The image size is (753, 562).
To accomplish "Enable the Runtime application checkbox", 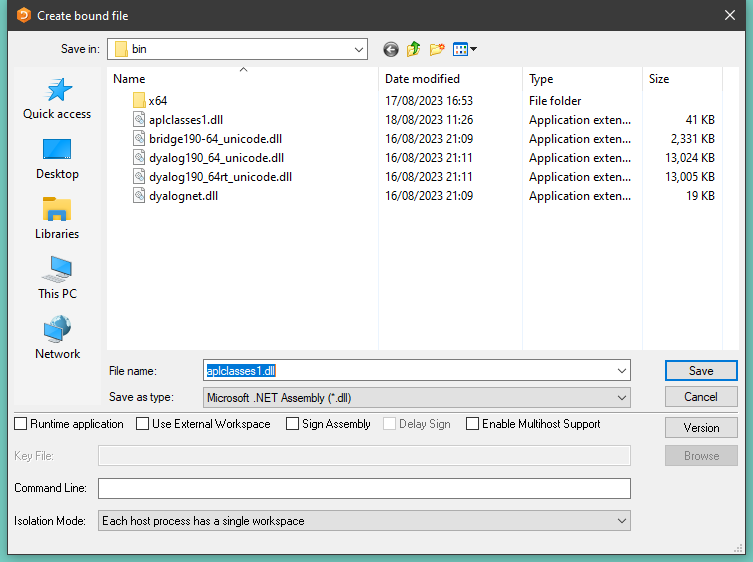I will 21,424.
